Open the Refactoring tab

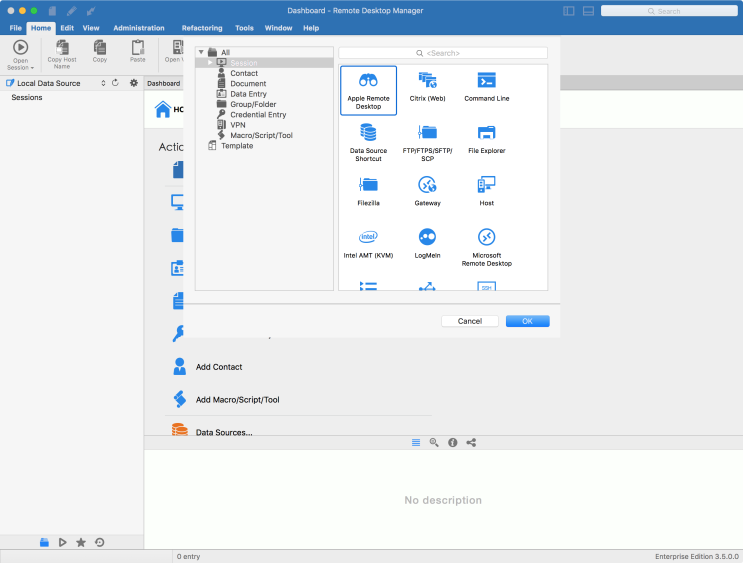(202, 28)
